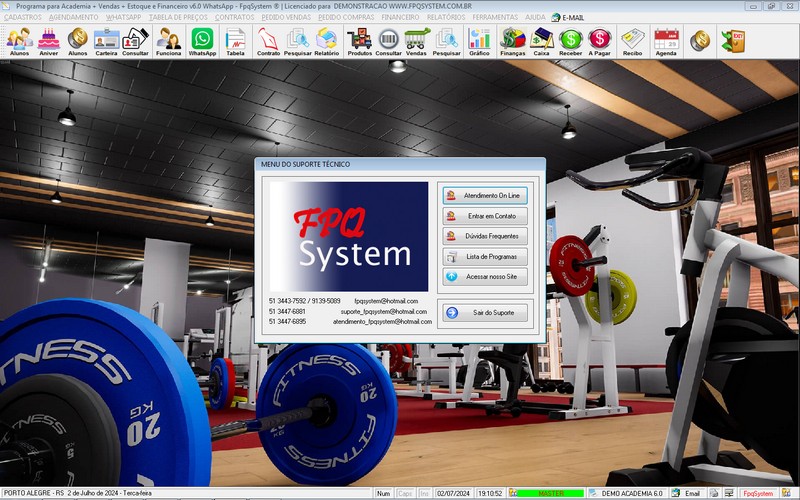The height and width of the screenshot is (500, 800).
Task: Open the Funciona employees icon
Action: (168, 41)
